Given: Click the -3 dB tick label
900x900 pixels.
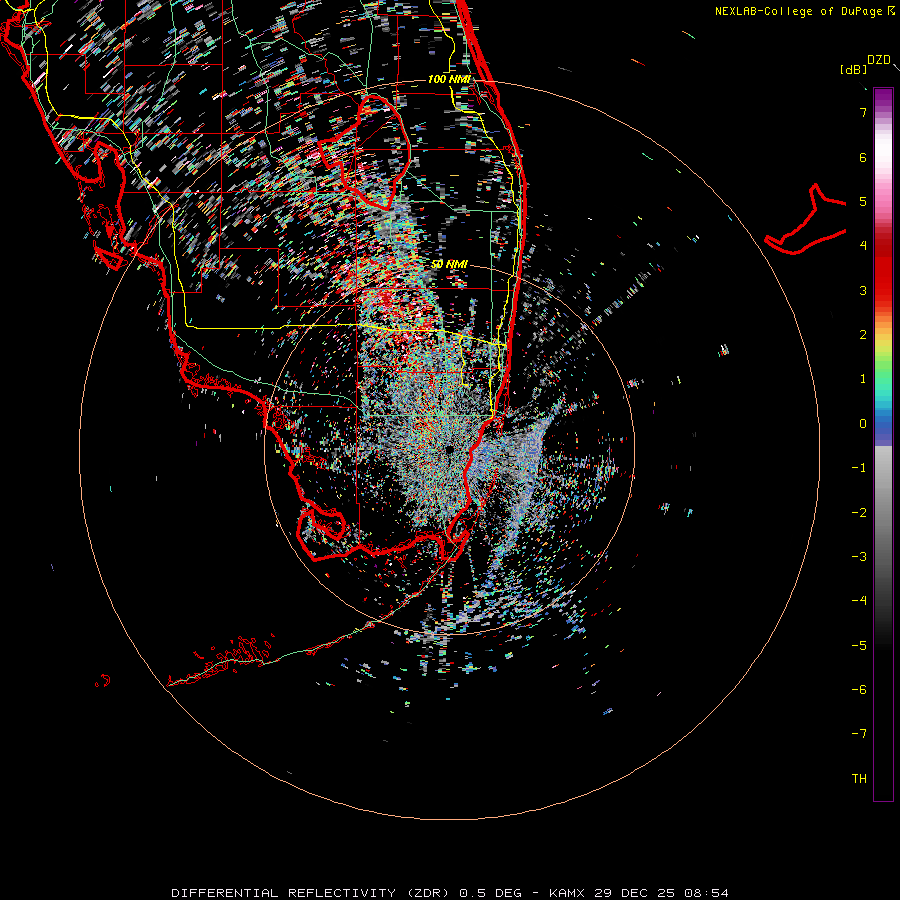Looking at the screenshot, I should pos(859,557).
